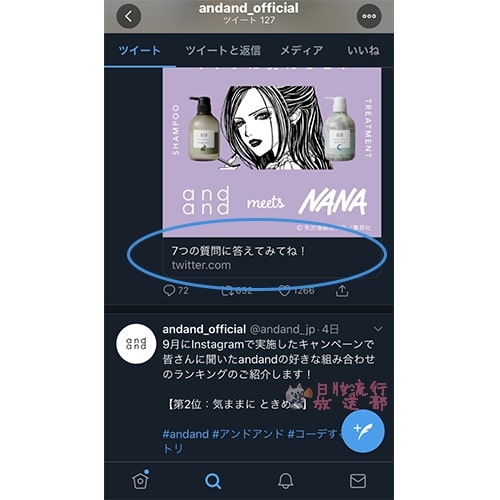Select the ツイート tab
This screenshot has height=500, width=500.
[140, 50]
